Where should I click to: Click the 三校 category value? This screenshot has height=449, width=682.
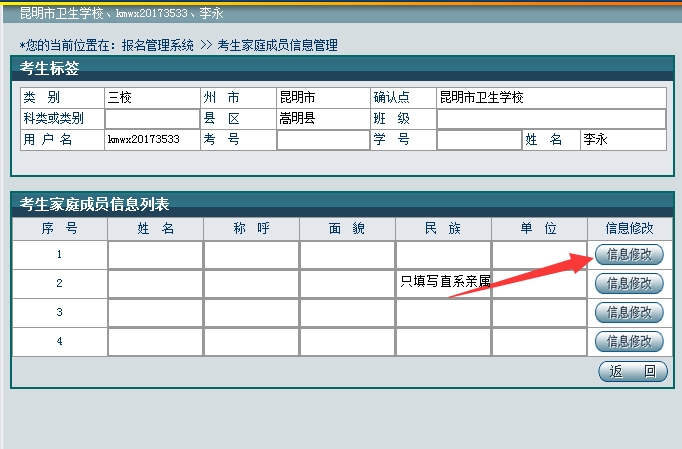(x=120, y=97)
